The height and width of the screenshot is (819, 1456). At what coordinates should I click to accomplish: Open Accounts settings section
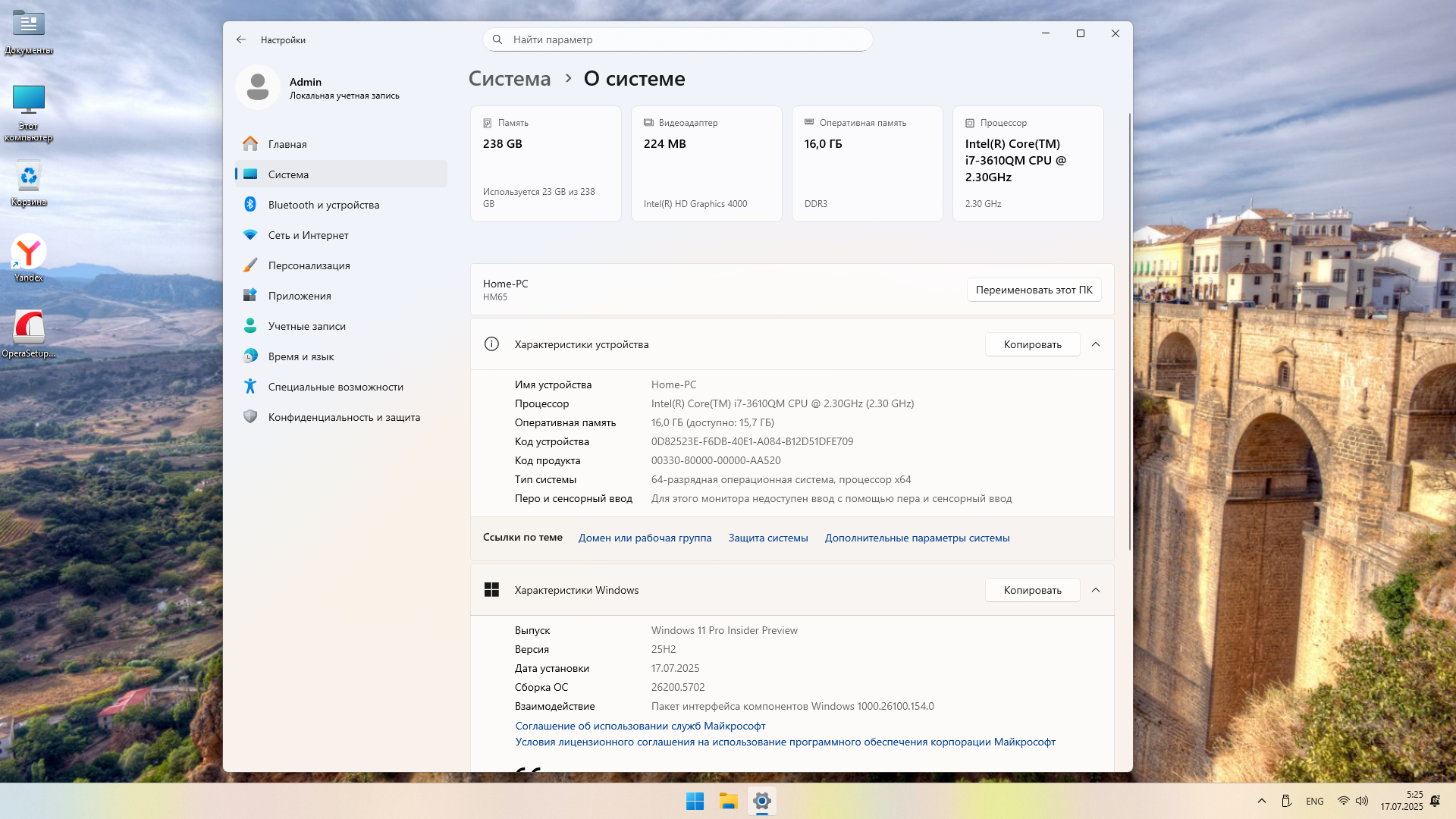tap(306, 326)
